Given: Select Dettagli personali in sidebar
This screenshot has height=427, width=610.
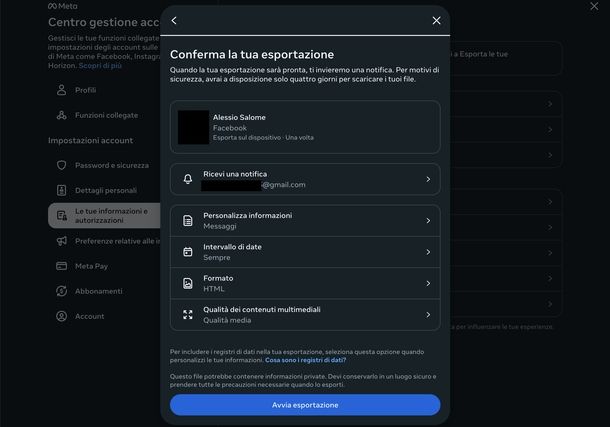Looking at the screenshot, I should pos(104,191).
